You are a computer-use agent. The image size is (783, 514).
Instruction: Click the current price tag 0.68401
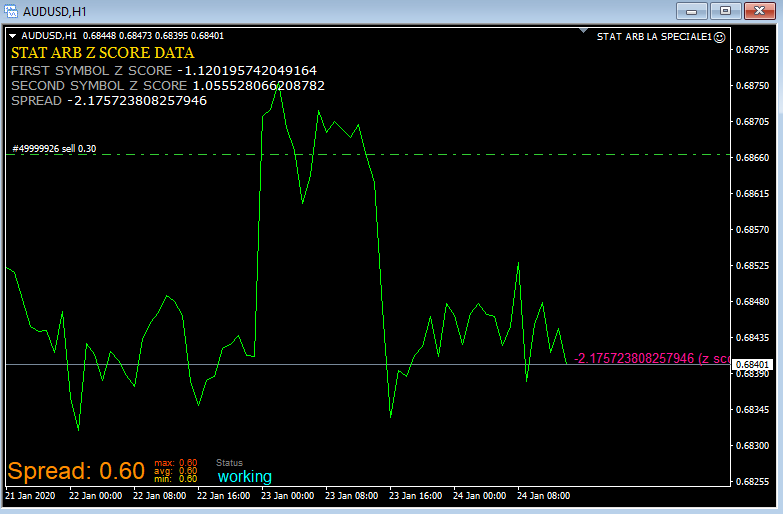click(x=752, y=365)
